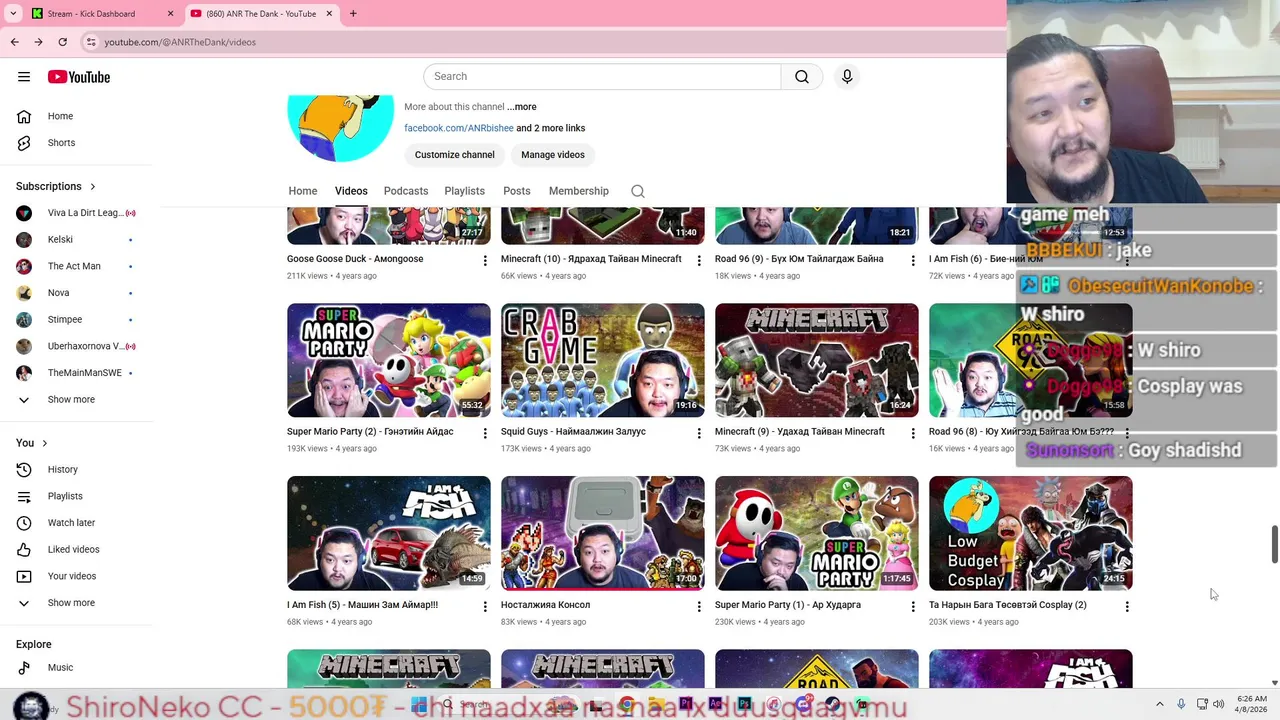Open The Act Man subscription

78,266
